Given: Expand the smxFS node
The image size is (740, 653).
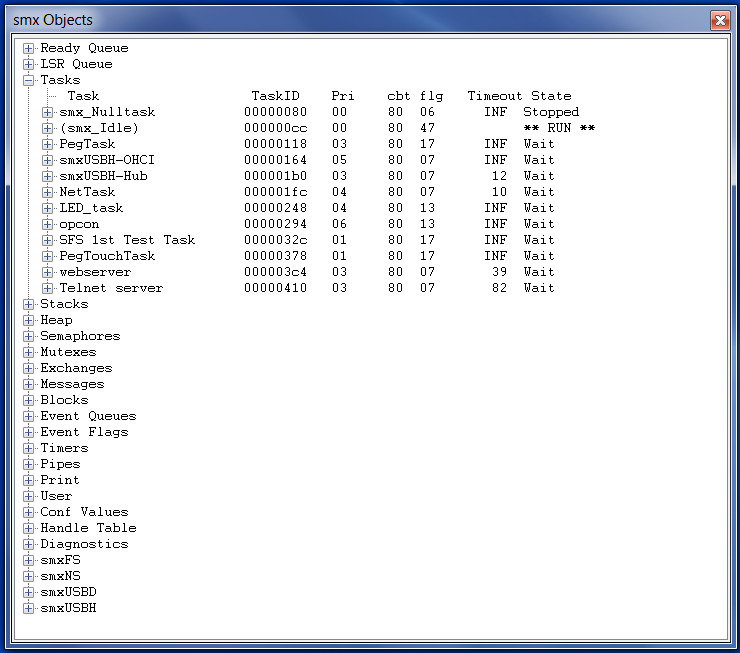Looking at the screenshot, I should click(x=28, y=560).
